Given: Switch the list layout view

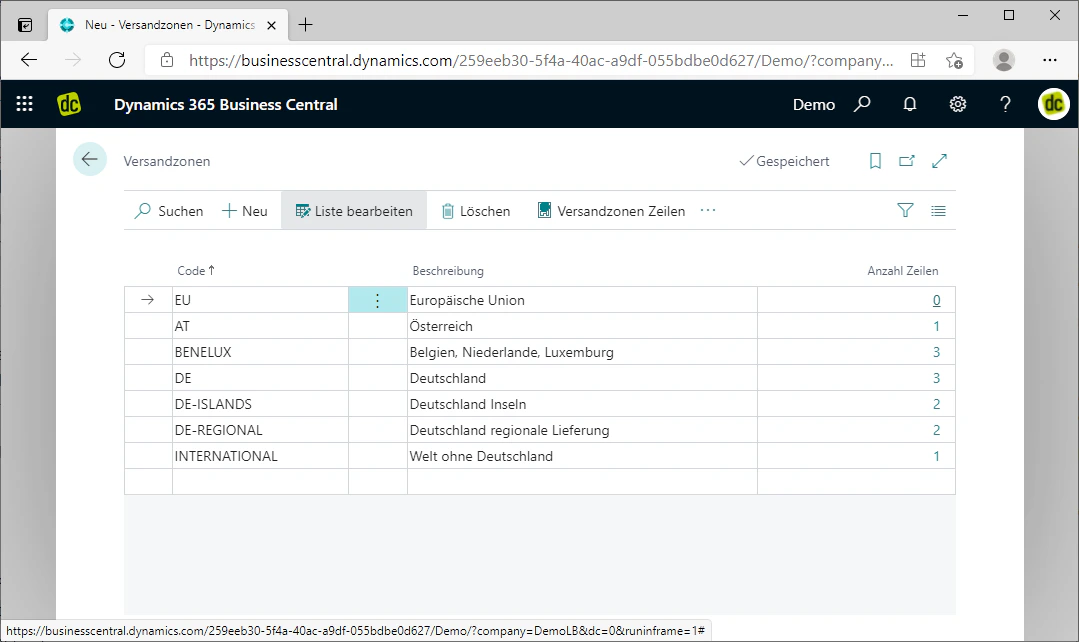Looking at the screenshot, I should 938,211.
